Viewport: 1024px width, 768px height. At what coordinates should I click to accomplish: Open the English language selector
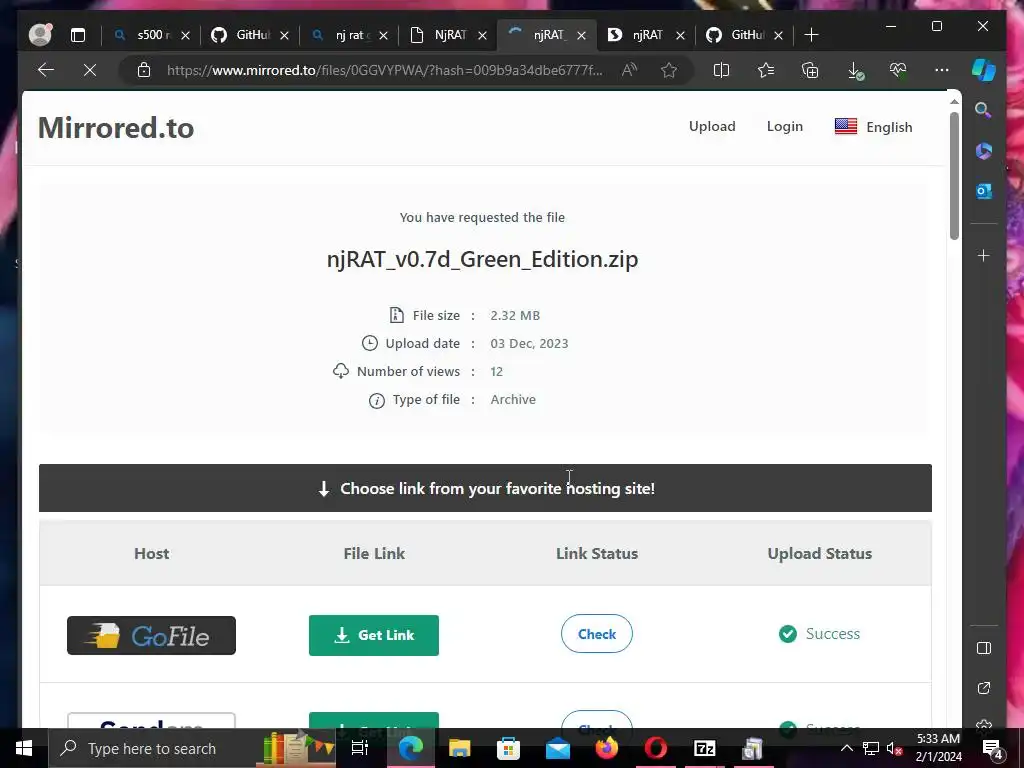click(873, 127)
